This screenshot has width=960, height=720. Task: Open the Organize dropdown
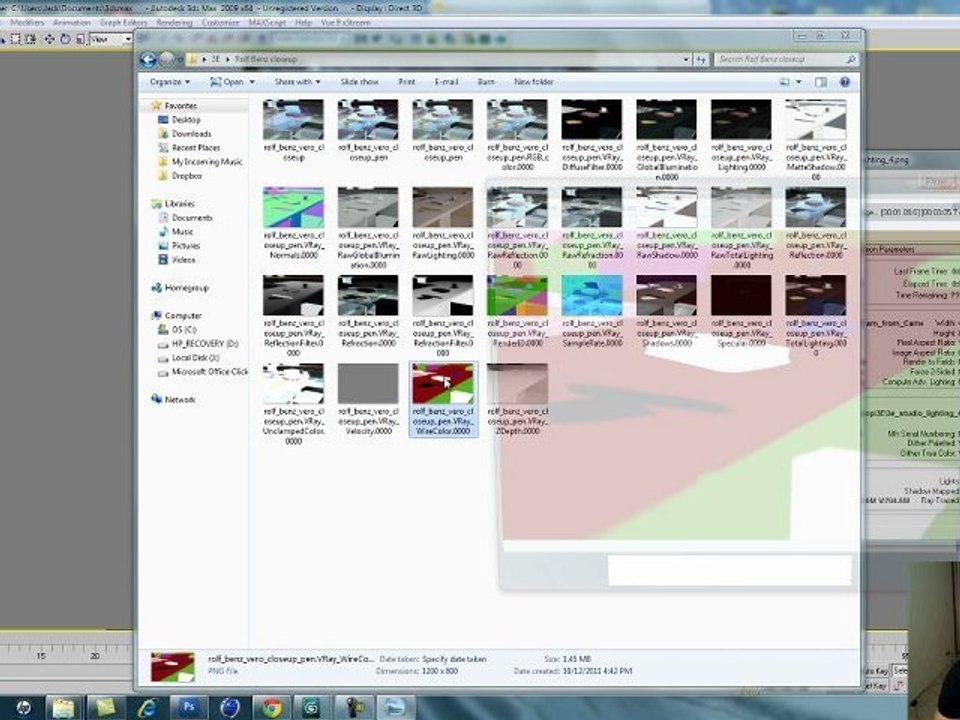click(170, 81)
